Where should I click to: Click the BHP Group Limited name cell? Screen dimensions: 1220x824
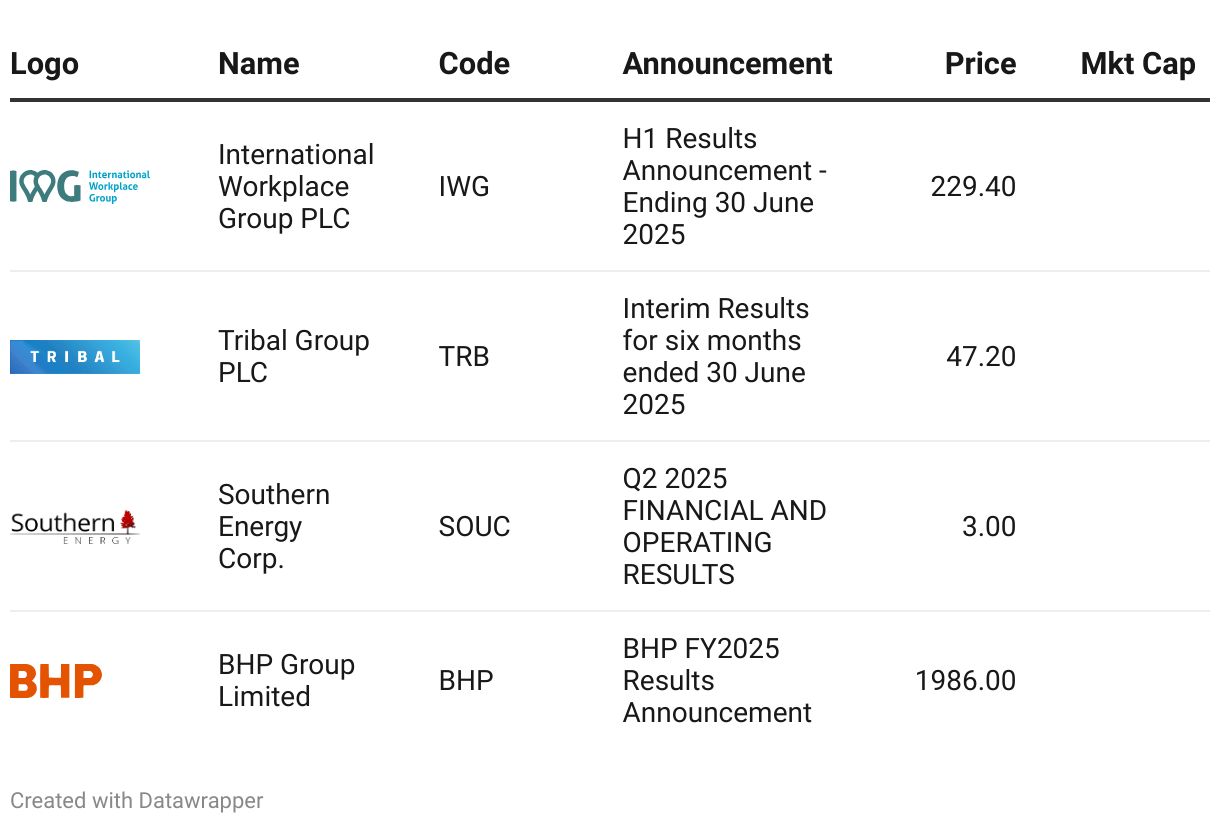286,680
